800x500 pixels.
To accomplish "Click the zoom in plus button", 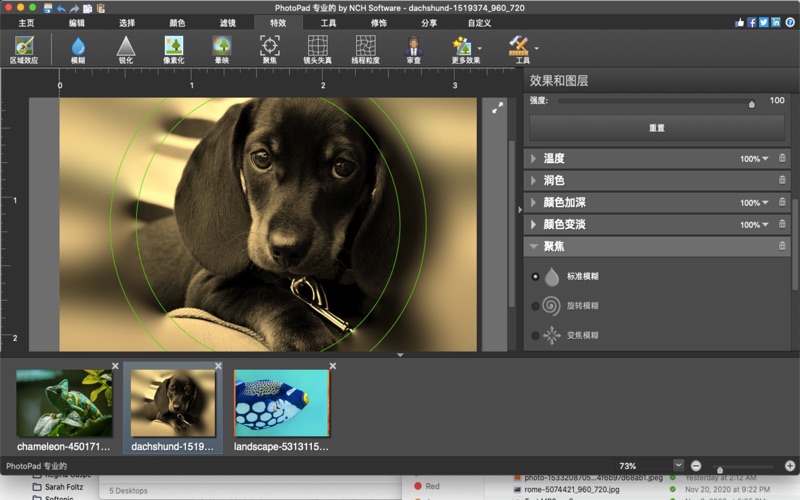I will click(x=789, y=466).
